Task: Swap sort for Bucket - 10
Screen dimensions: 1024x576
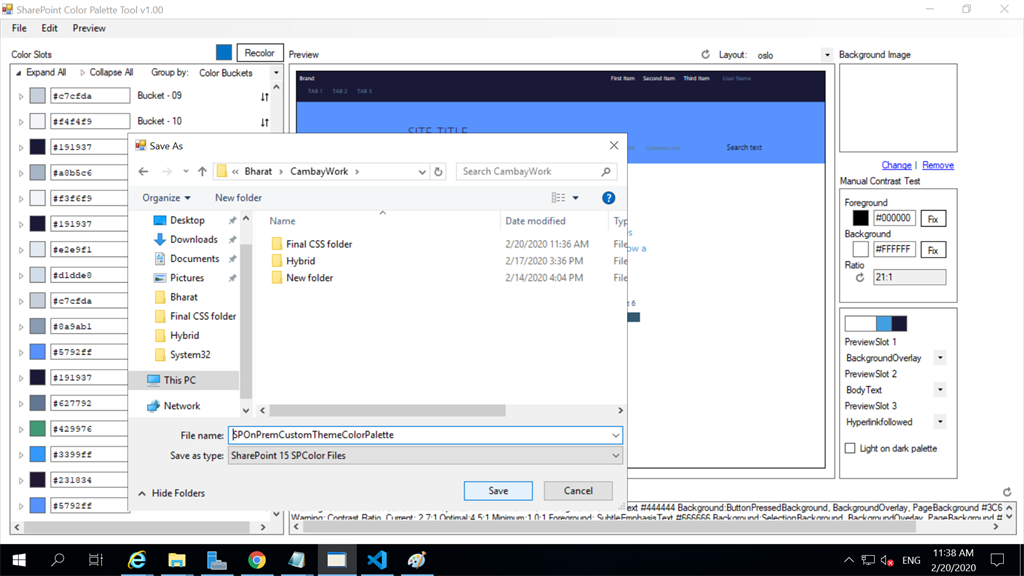Action: [264, 122]
